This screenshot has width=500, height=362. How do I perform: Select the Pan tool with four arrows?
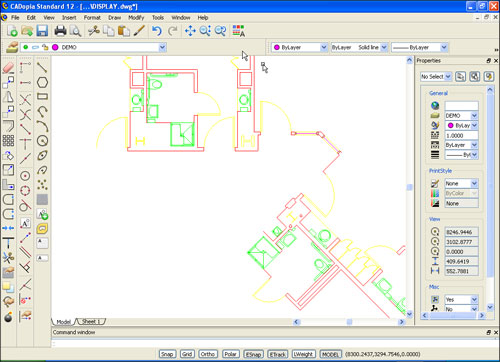pos(190,31)
